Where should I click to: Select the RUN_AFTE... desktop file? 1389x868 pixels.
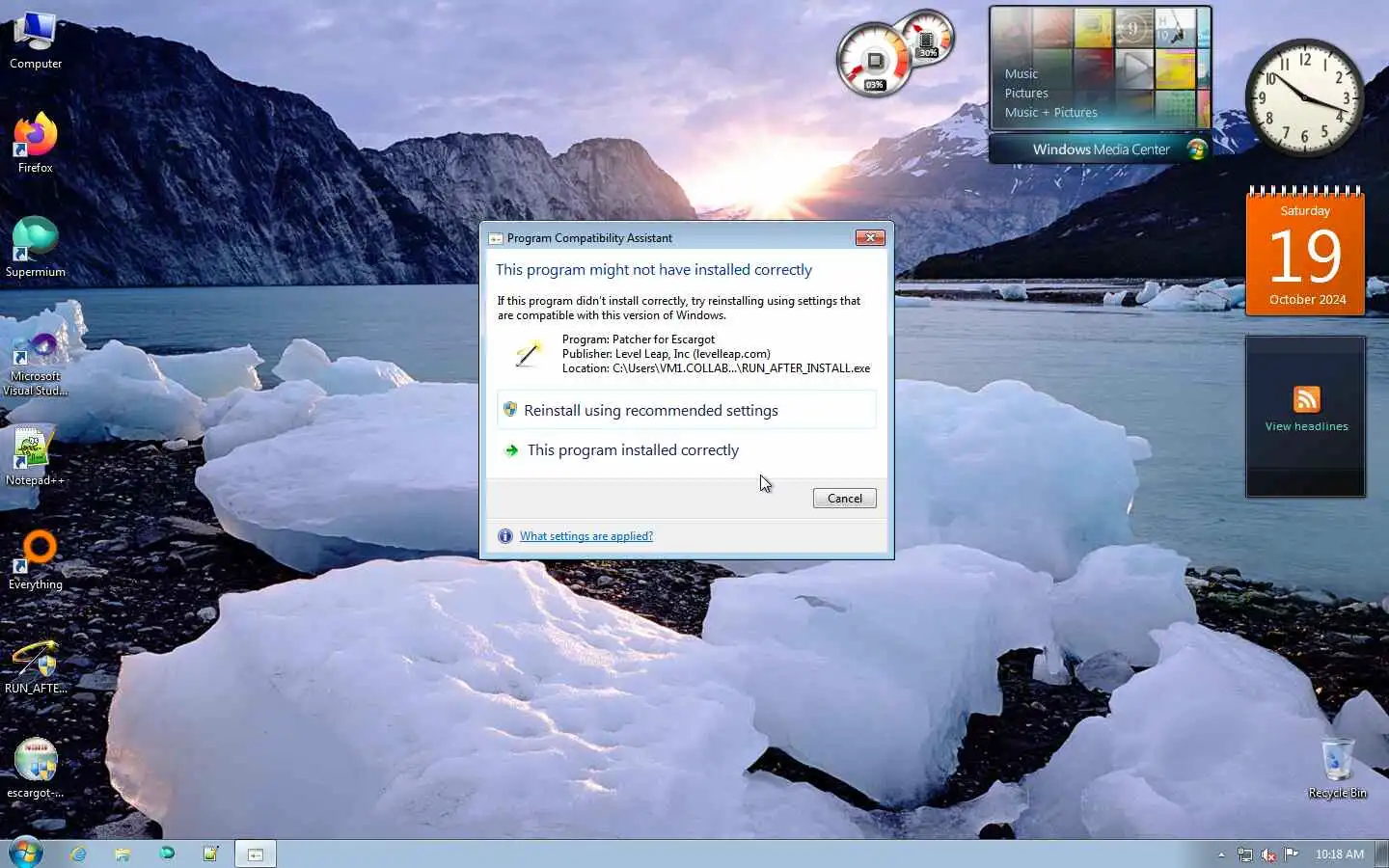[x=36, y=665]
